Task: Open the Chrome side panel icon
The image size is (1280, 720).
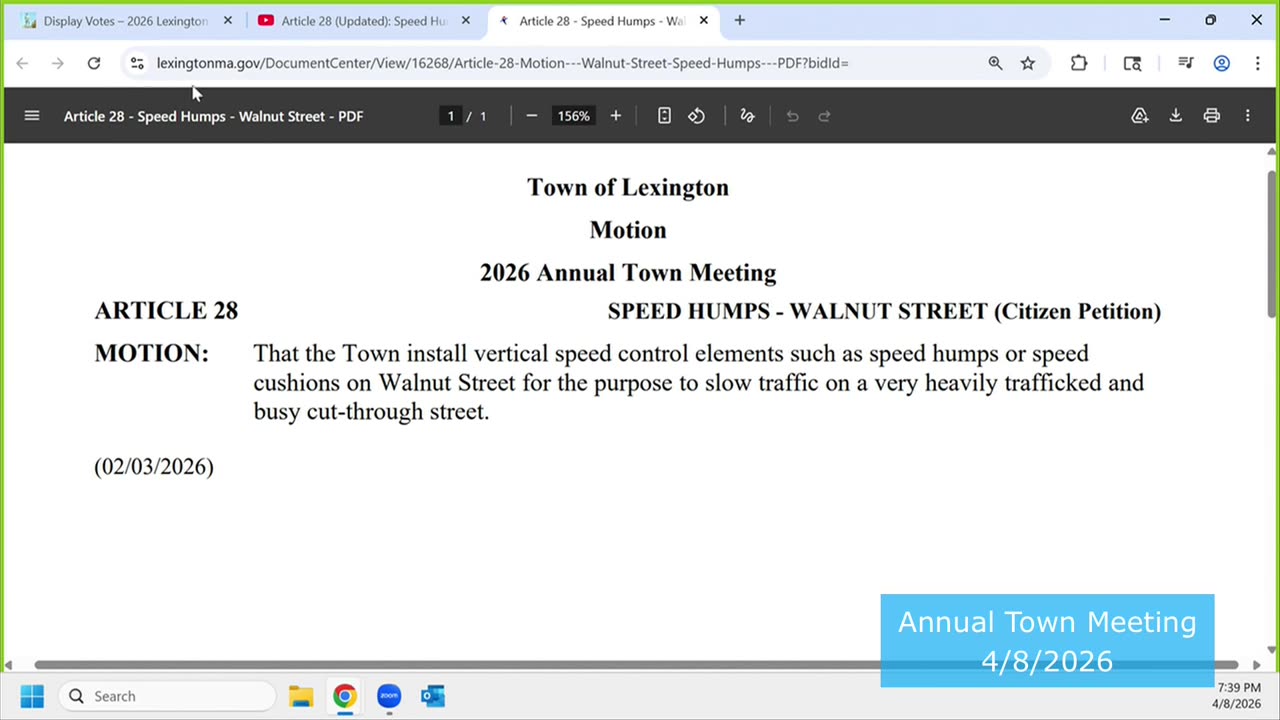Action: pos(1133,63)
